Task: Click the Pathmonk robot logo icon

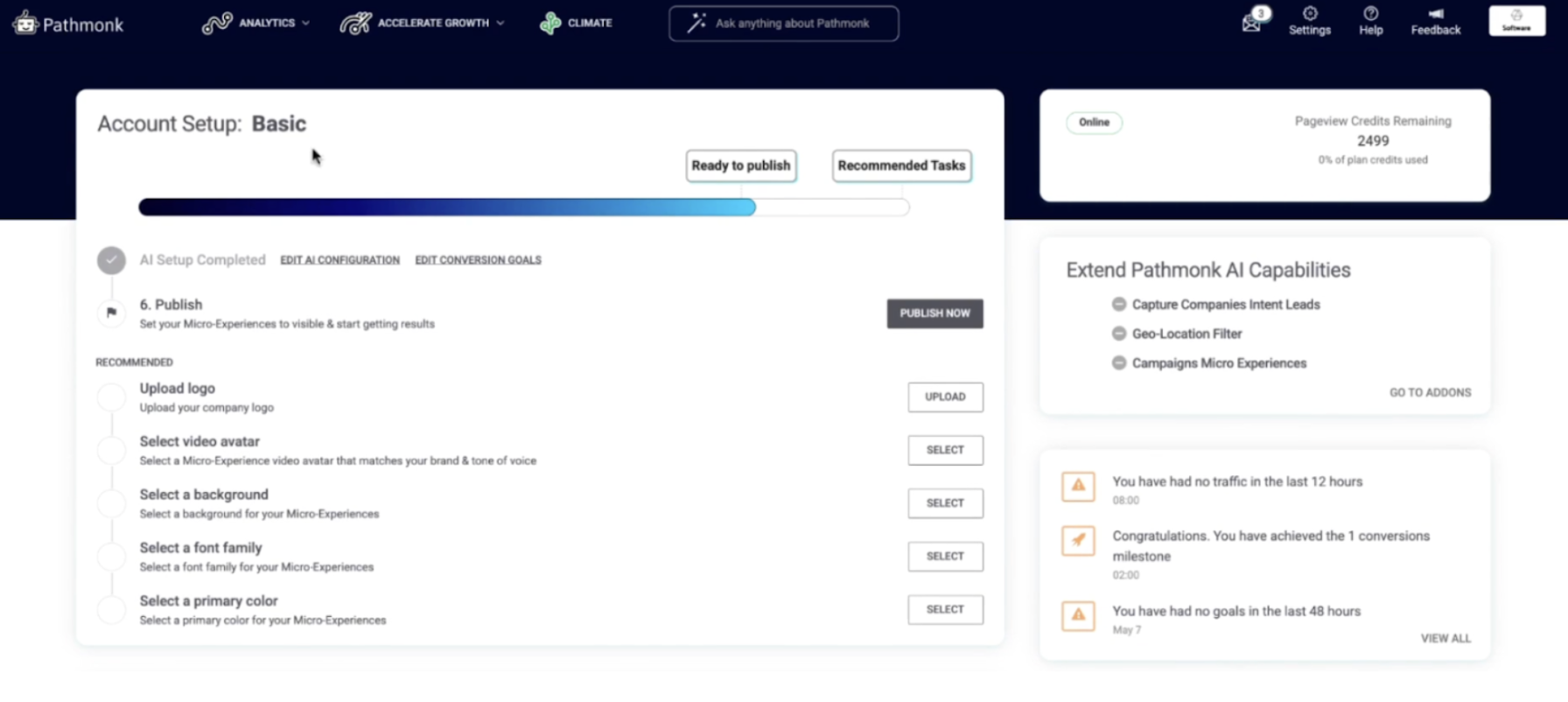Action: coord(25,24)
